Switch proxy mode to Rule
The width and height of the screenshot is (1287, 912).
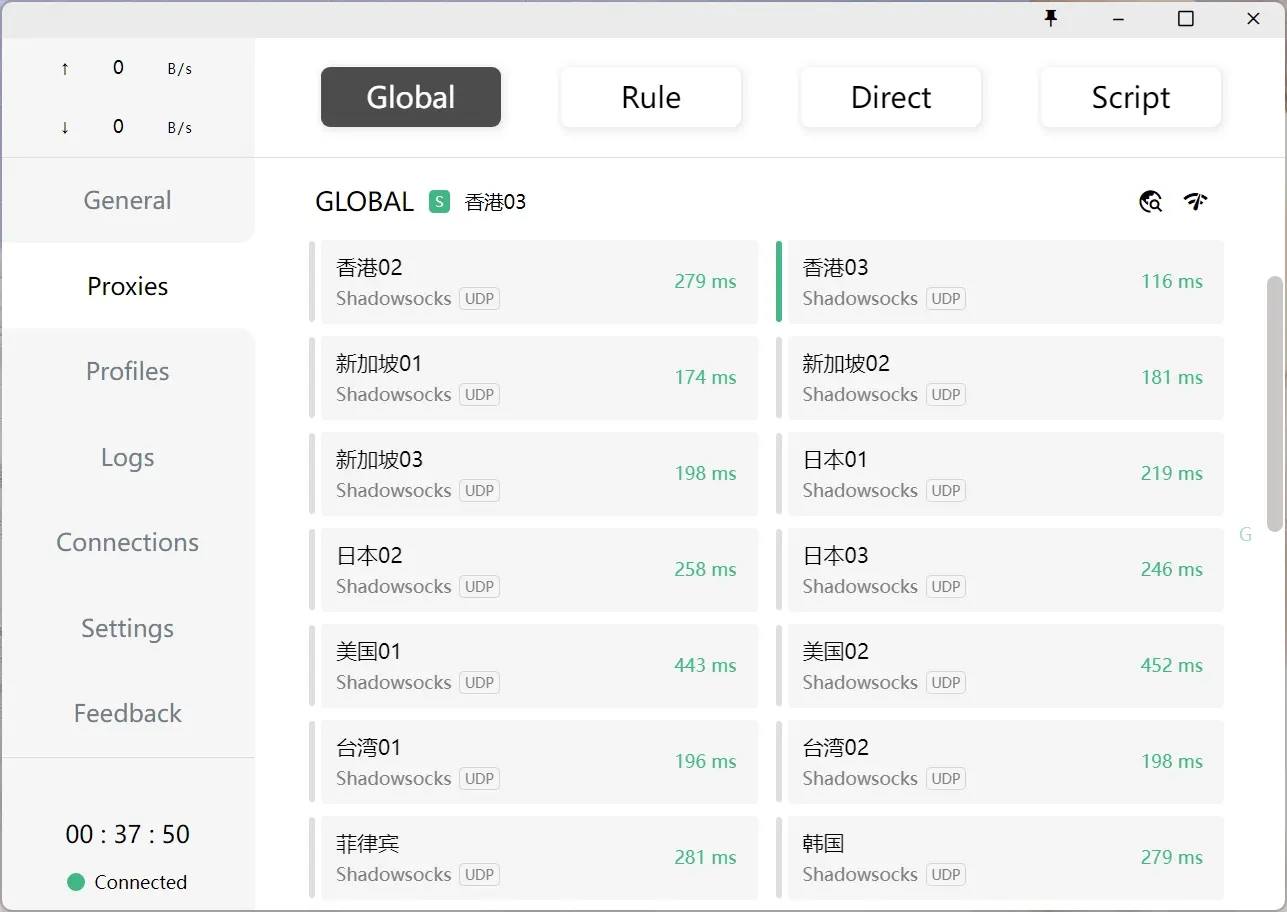pos(651,97)
